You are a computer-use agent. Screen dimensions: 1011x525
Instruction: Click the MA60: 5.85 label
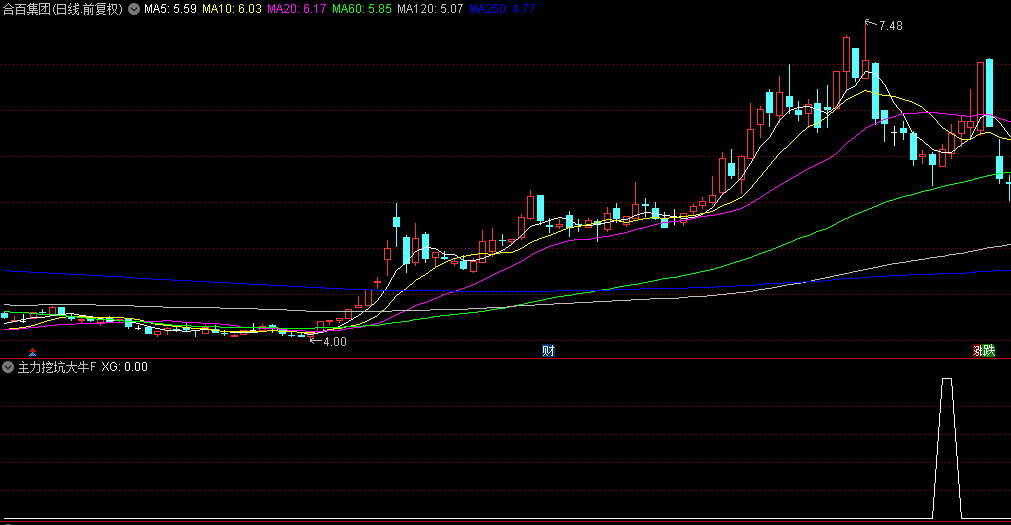click(362, 9)
